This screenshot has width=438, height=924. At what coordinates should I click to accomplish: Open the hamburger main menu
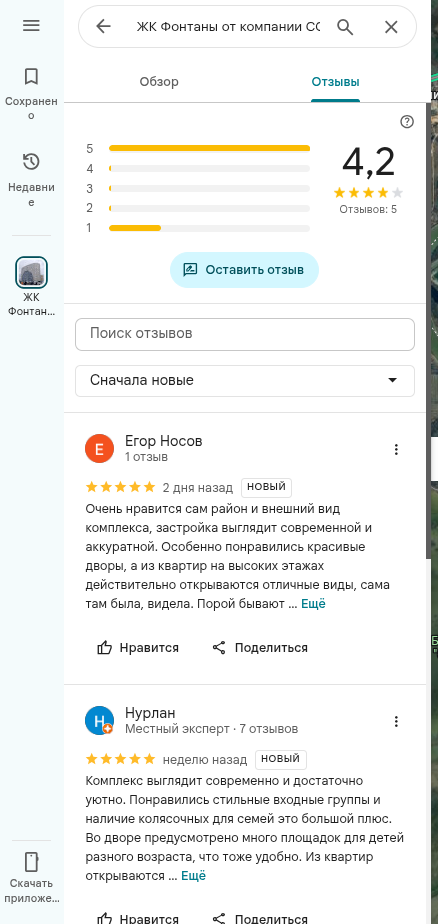tap(31, 25)
